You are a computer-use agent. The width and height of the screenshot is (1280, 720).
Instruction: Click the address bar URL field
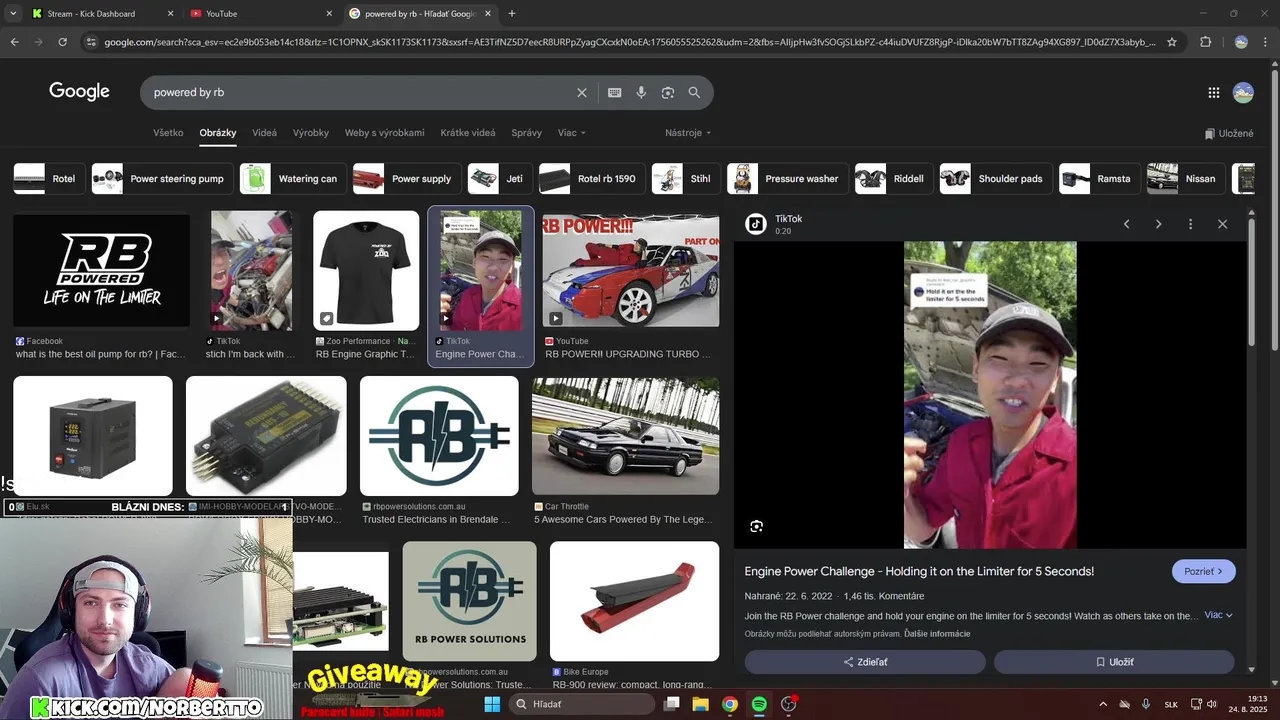click(x=630, y=42)
